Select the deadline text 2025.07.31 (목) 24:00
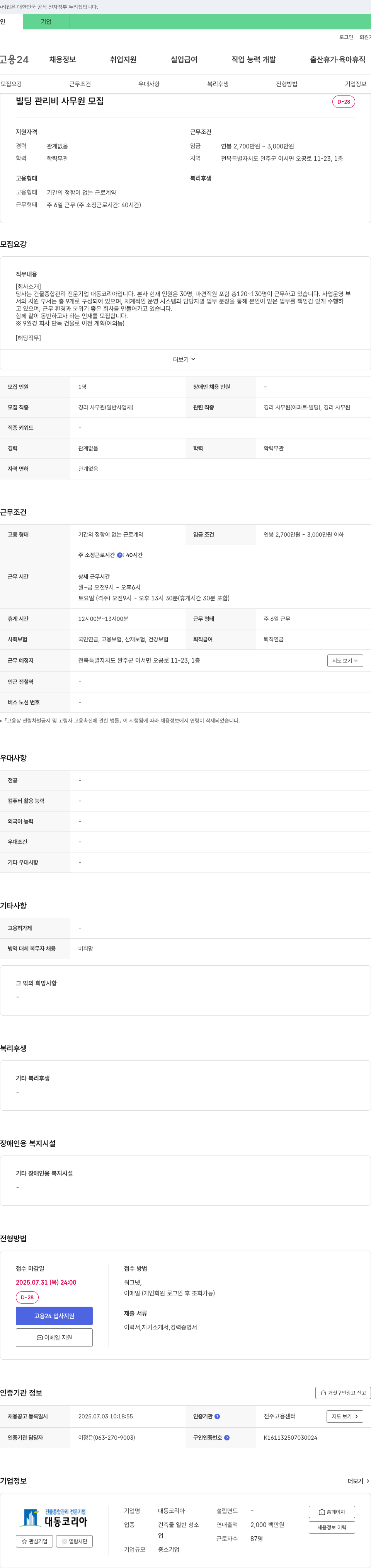 pos(46,1282)
